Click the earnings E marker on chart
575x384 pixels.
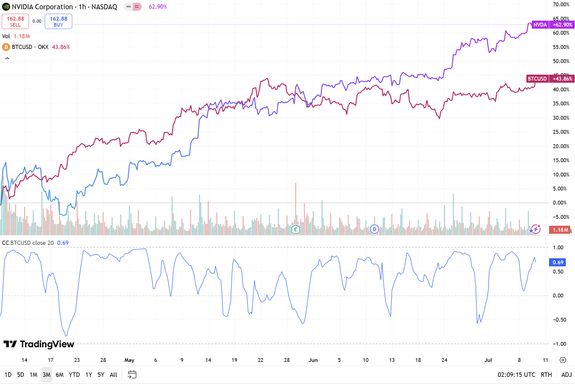pos(296,230)
